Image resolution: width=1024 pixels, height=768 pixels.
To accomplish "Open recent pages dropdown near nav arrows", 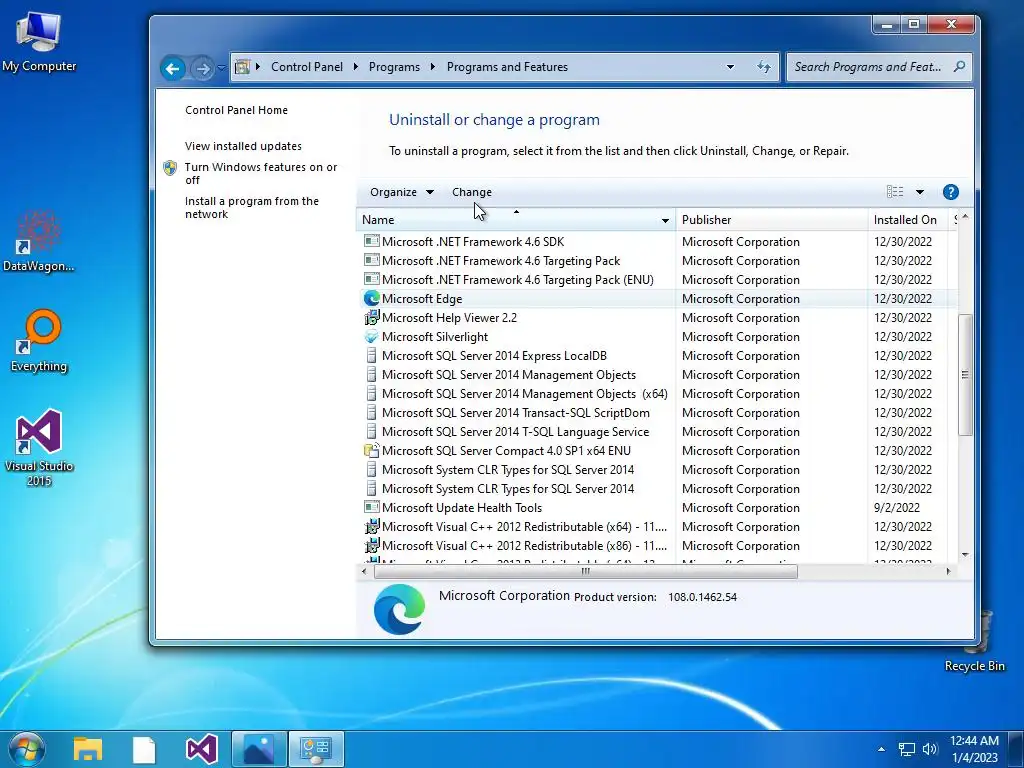I will tap(221, 68).
